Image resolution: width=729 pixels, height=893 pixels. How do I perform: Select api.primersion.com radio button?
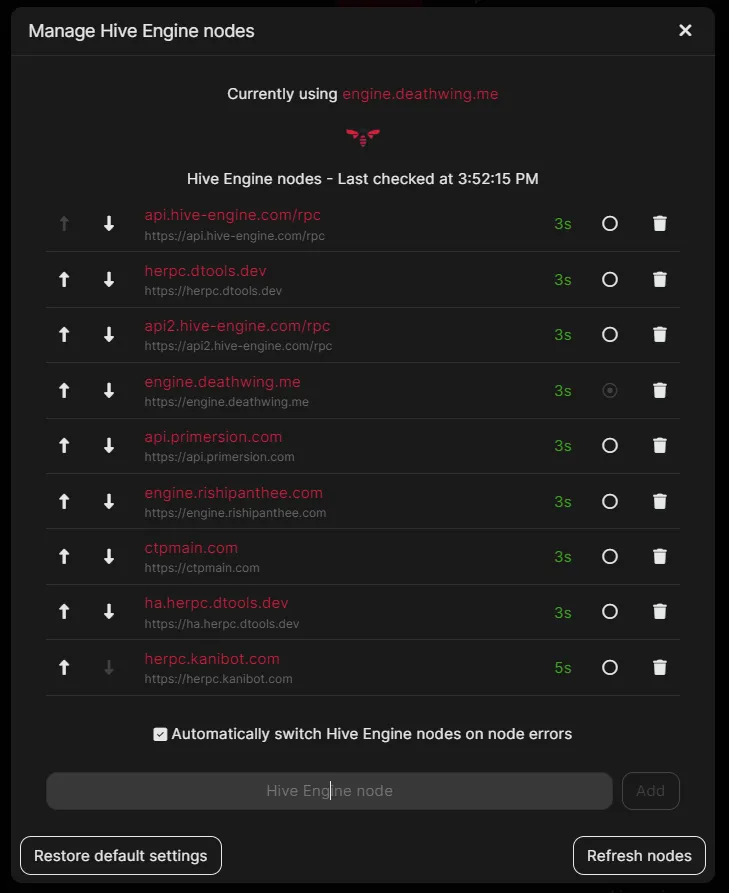point(609,445)
